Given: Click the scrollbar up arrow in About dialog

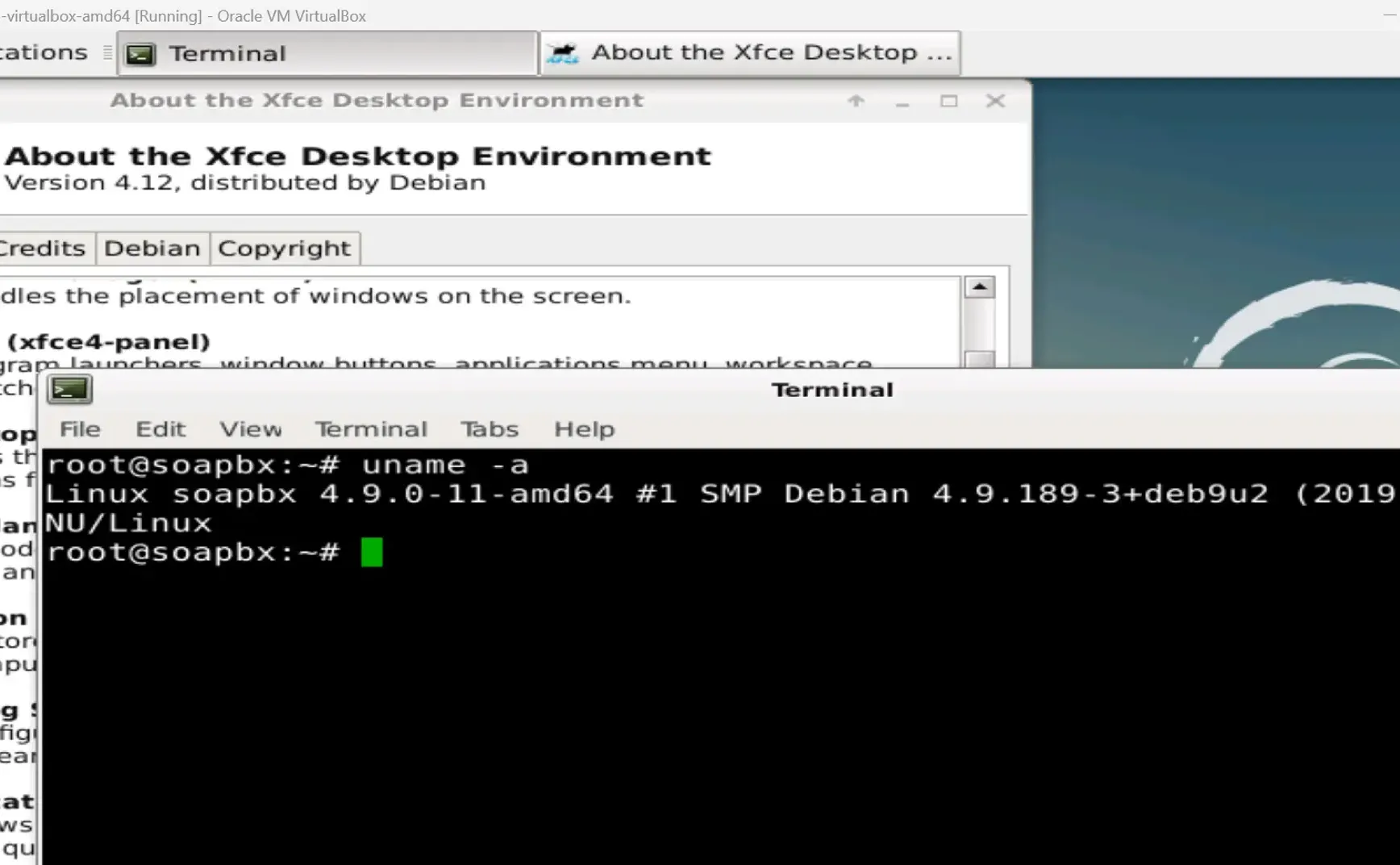Looking at the screenshot, I should 980,287.
